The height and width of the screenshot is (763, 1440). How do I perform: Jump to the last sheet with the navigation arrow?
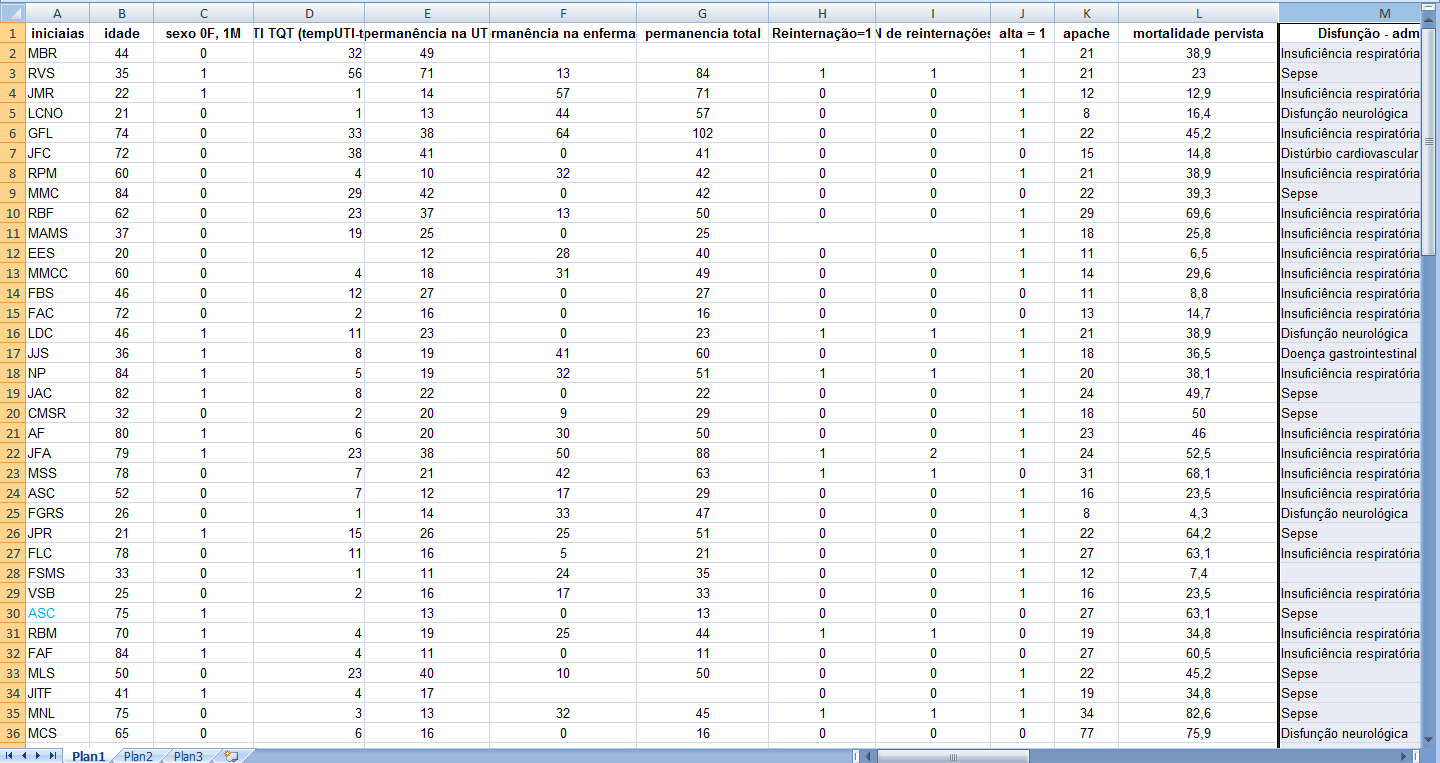coord(52,756)
